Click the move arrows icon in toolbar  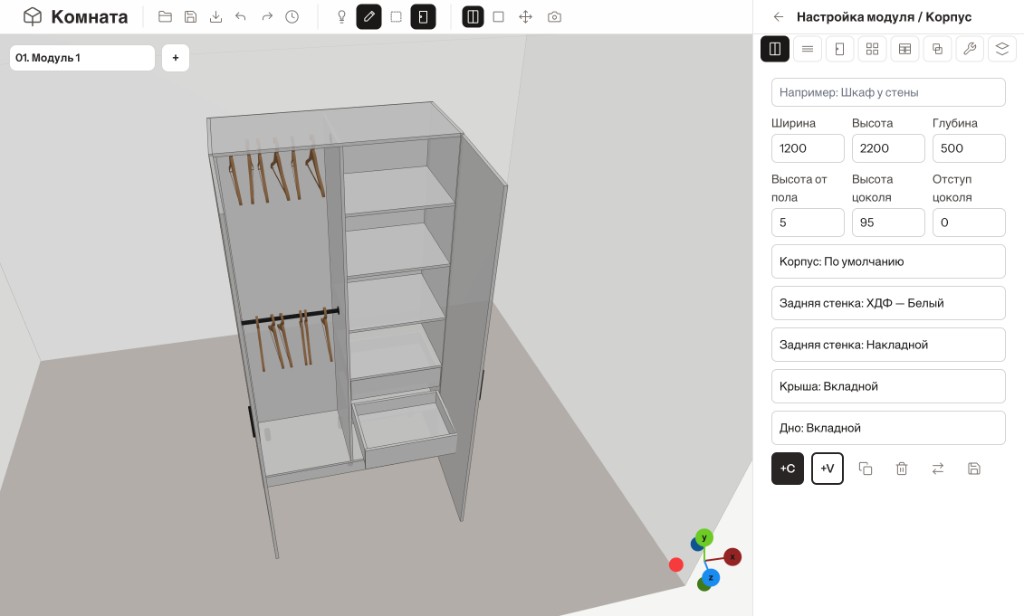click(x=525, y=17)
